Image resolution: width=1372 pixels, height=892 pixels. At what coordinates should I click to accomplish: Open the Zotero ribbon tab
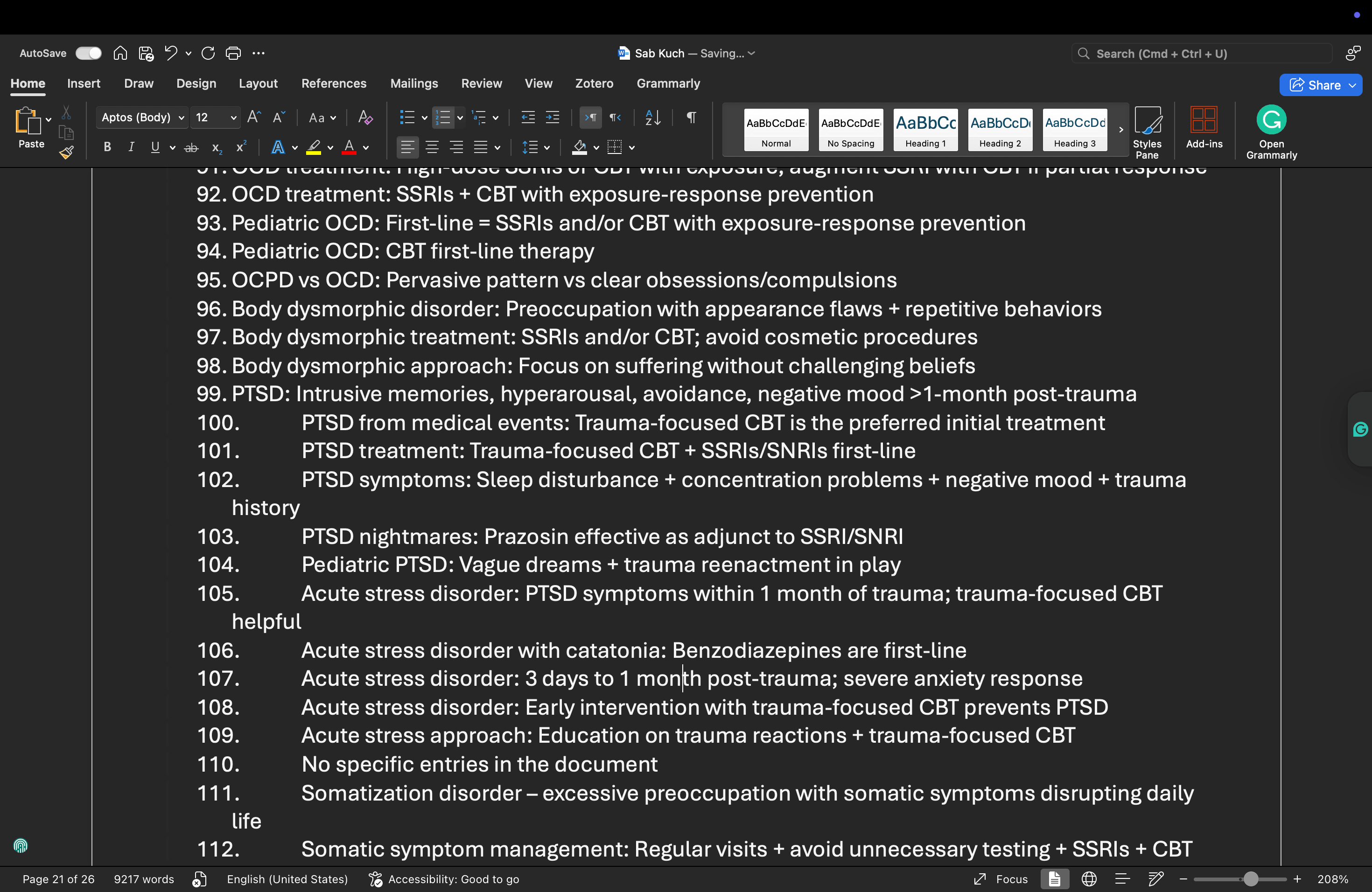coord(594,84)
